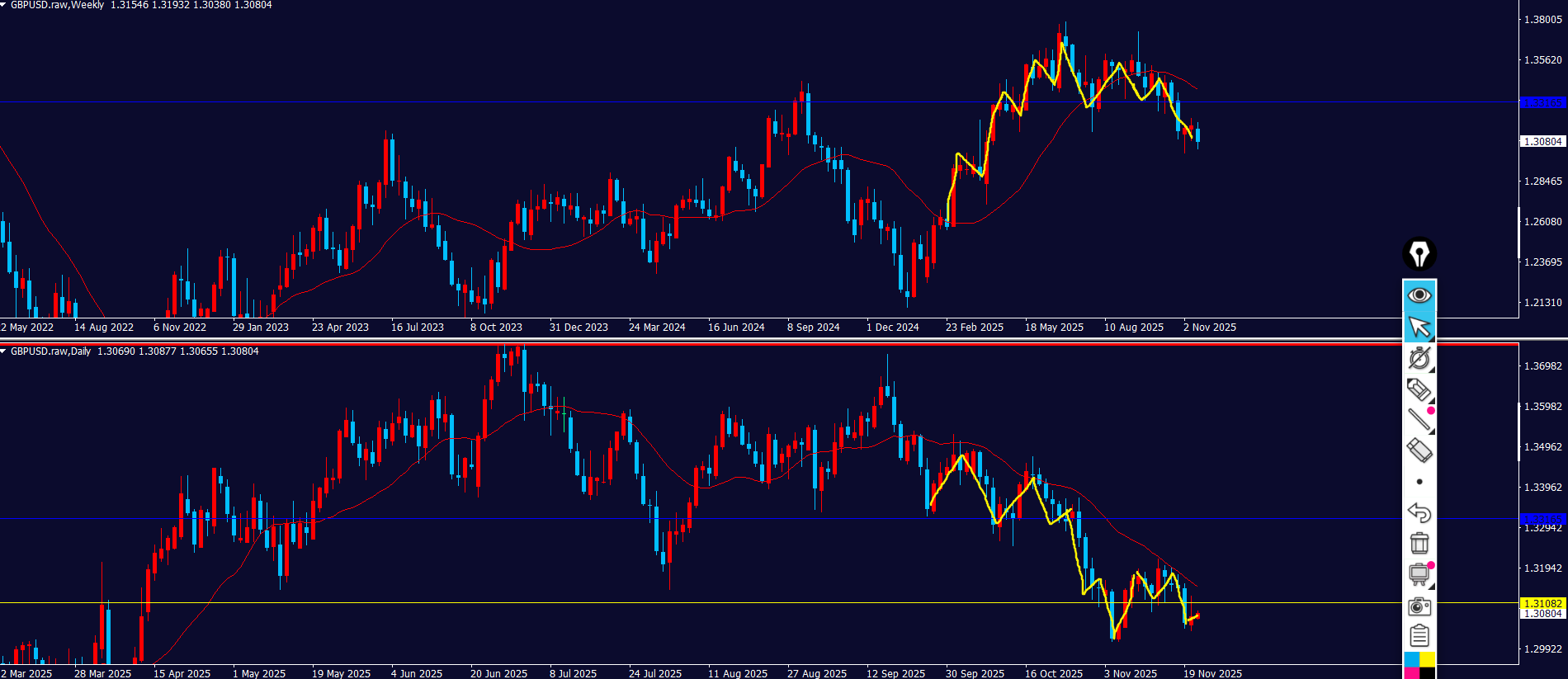Select the eraser tool
Viewport: 1568px width, 679px height.
1419,450
